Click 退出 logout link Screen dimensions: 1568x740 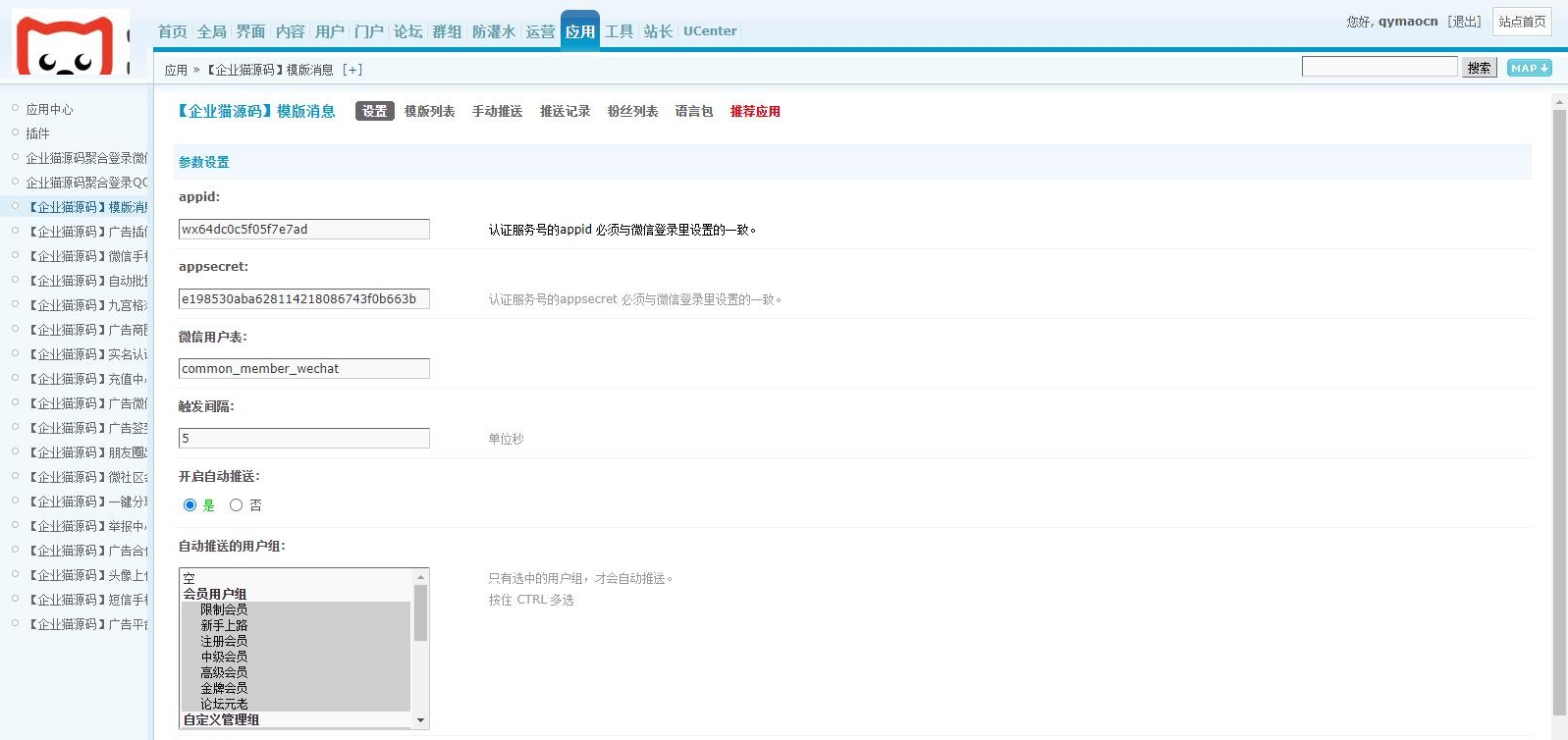(x=1464, y=22)
